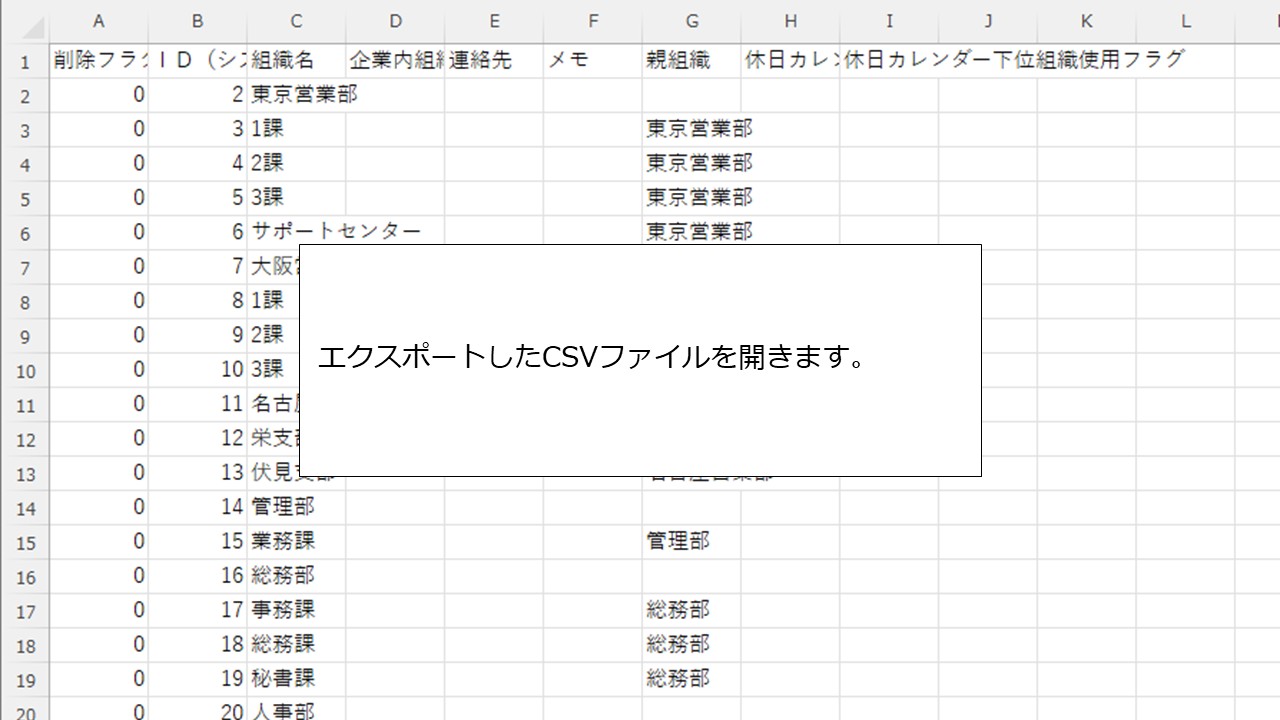Select the 栄支部 cell in row 12
This screenshot has width=1280, height=720.
[x=295, y=438]
